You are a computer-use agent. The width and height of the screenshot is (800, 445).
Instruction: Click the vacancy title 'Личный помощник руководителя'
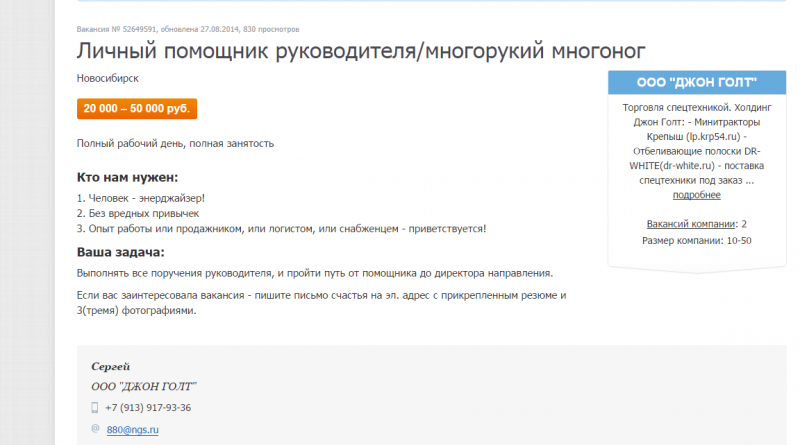361,50
